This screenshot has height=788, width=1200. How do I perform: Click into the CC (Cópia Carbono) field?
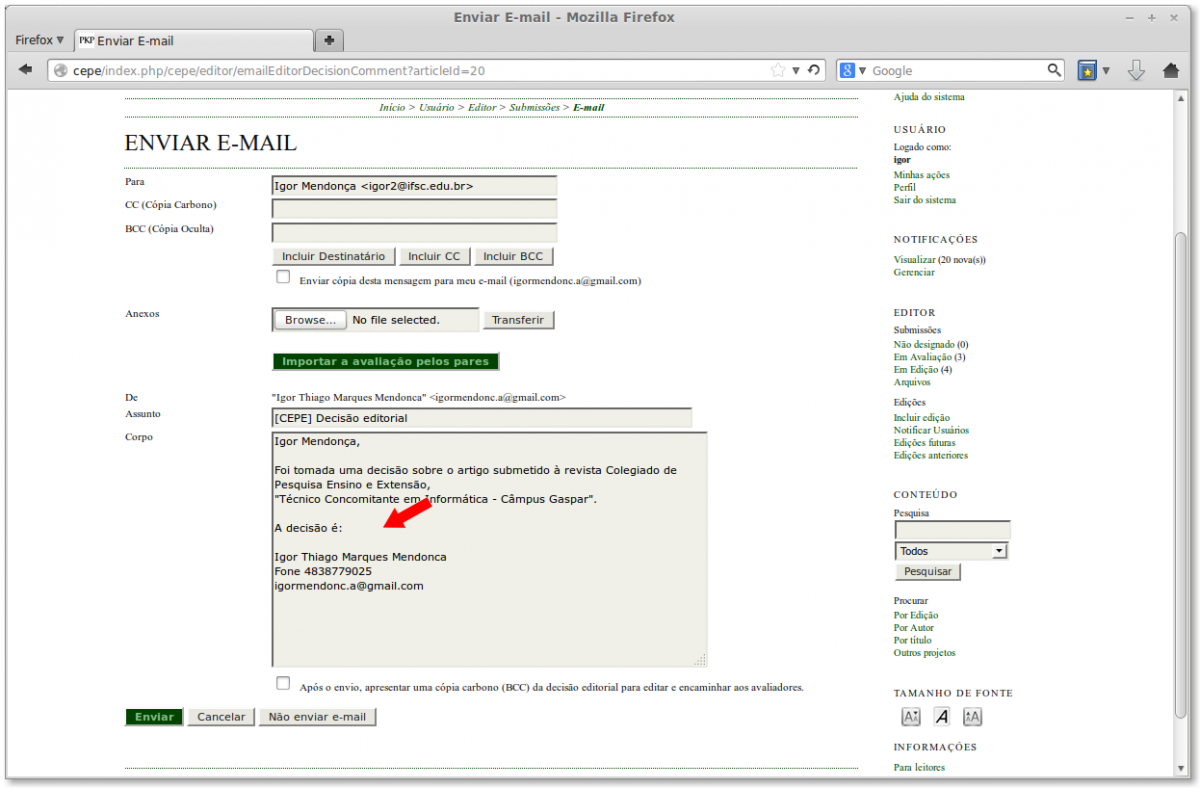tap(414, 209)
